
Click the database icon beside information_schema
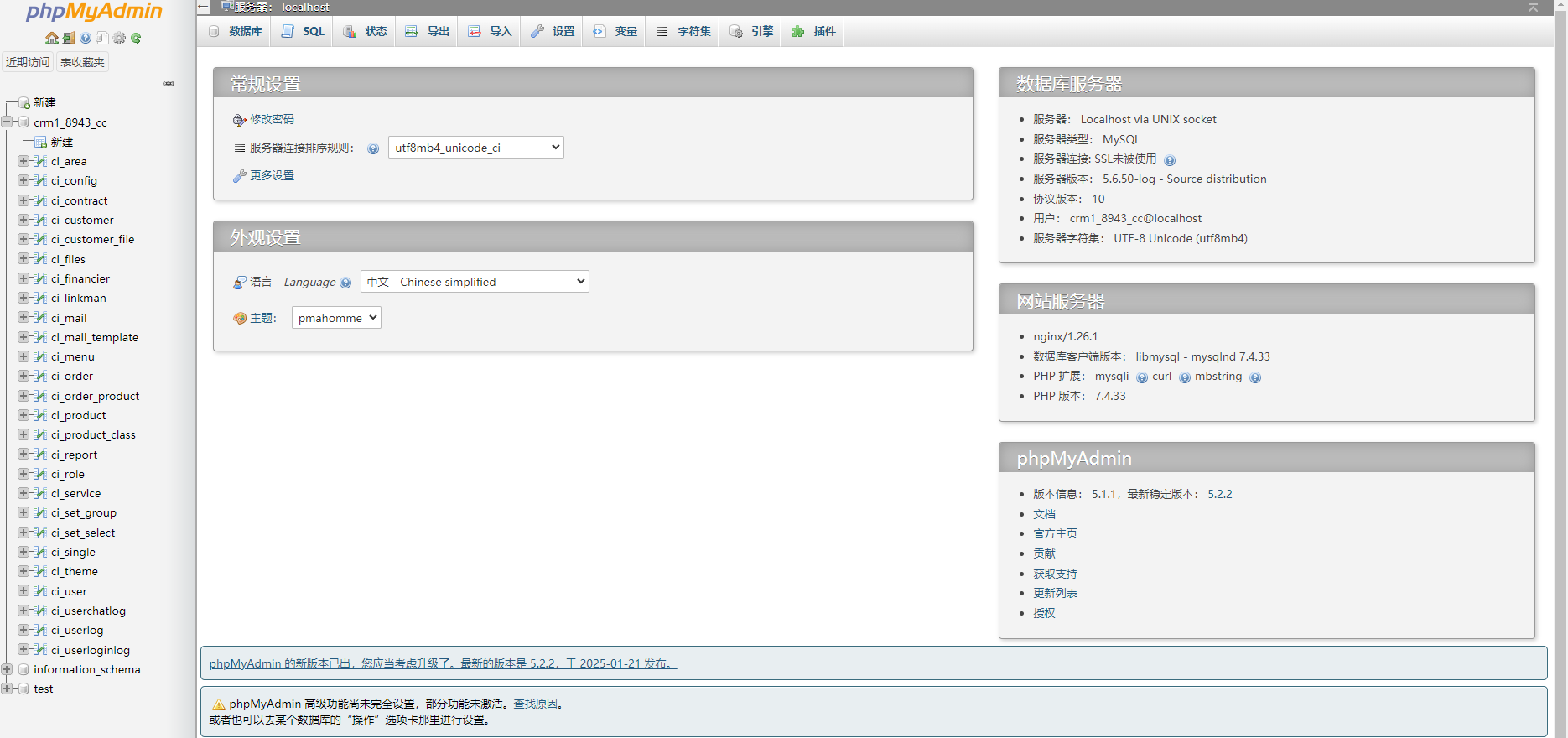(23, 669)
